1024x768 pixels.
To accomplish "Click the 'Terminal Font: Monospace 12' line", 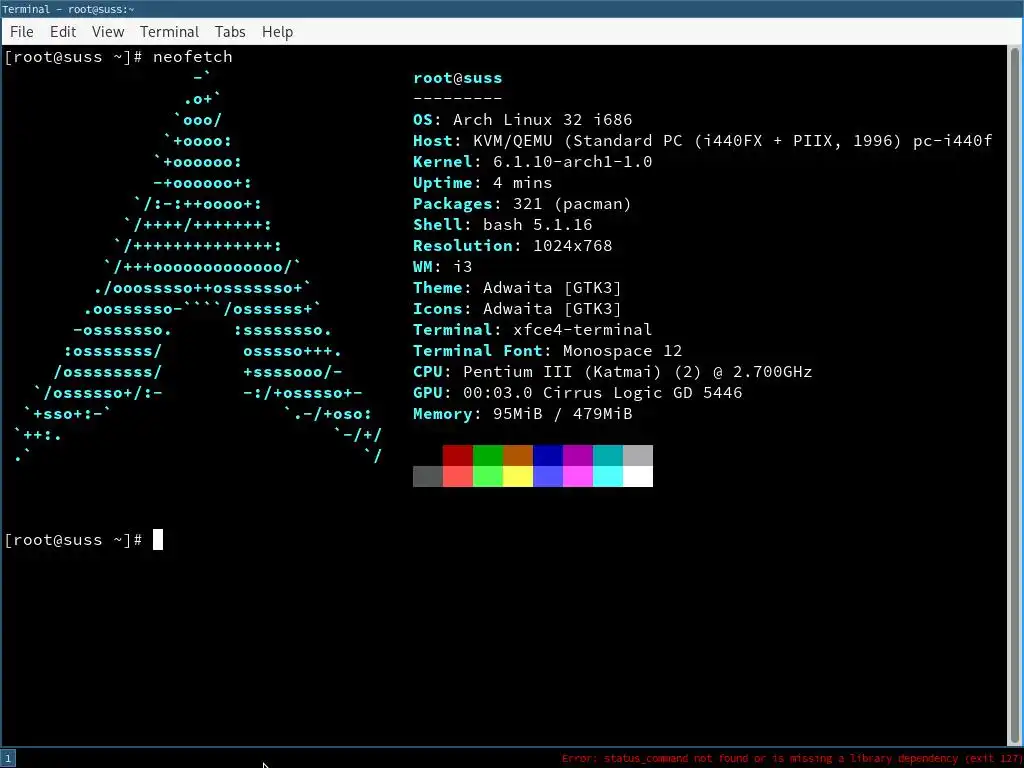I will click(547, 351).
